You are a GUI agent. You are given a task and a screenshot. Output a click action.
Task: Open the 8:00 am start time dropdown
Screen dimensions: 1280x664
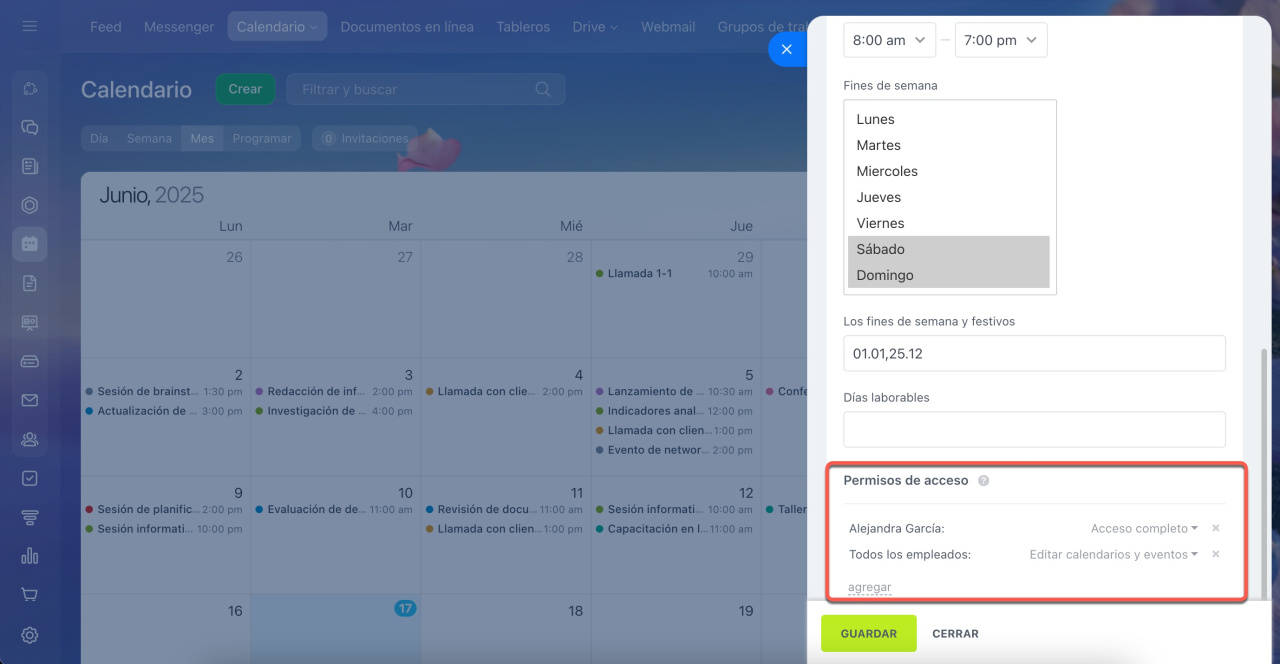tap(890, 40)
